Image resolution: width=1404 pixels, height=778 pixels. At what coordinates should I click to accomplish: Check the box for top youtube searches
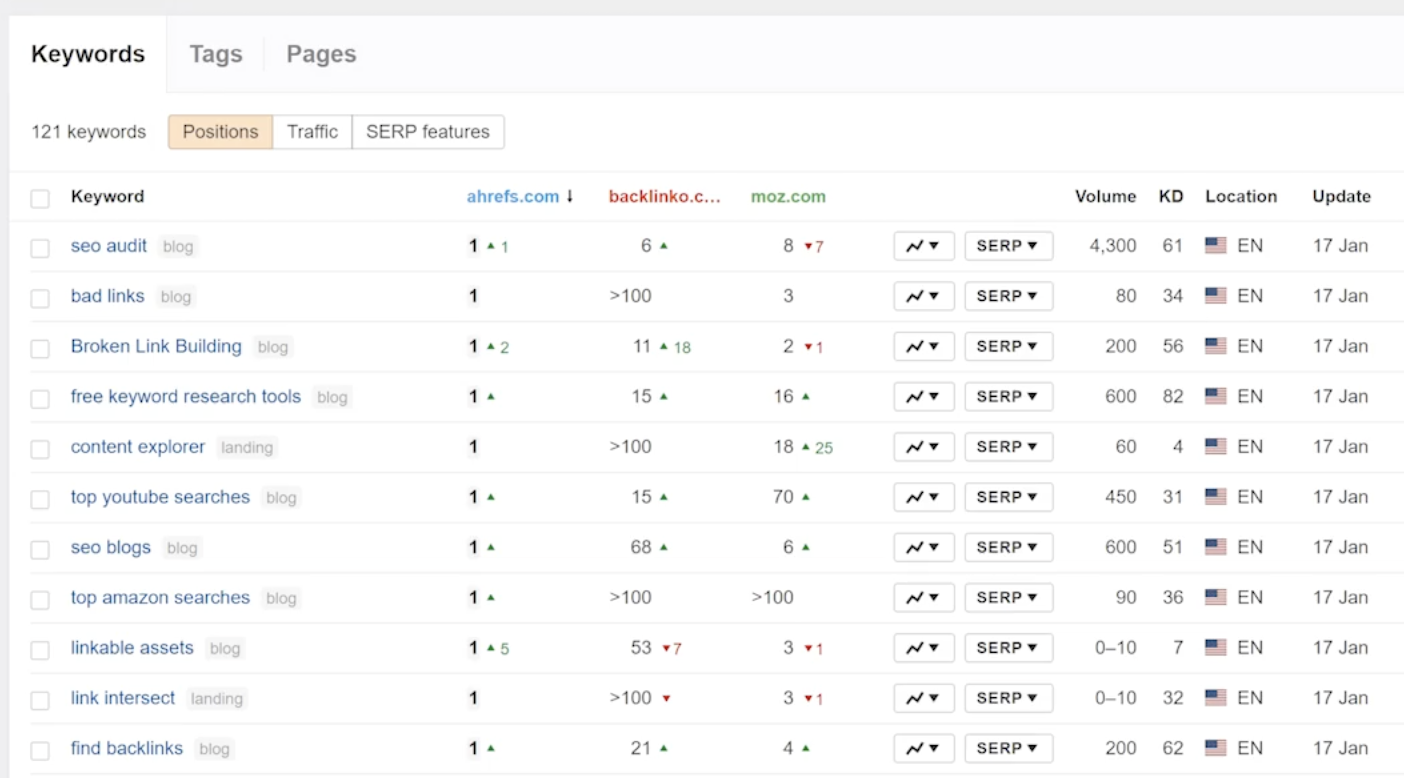pyautogui.click(x=40, y=499)
